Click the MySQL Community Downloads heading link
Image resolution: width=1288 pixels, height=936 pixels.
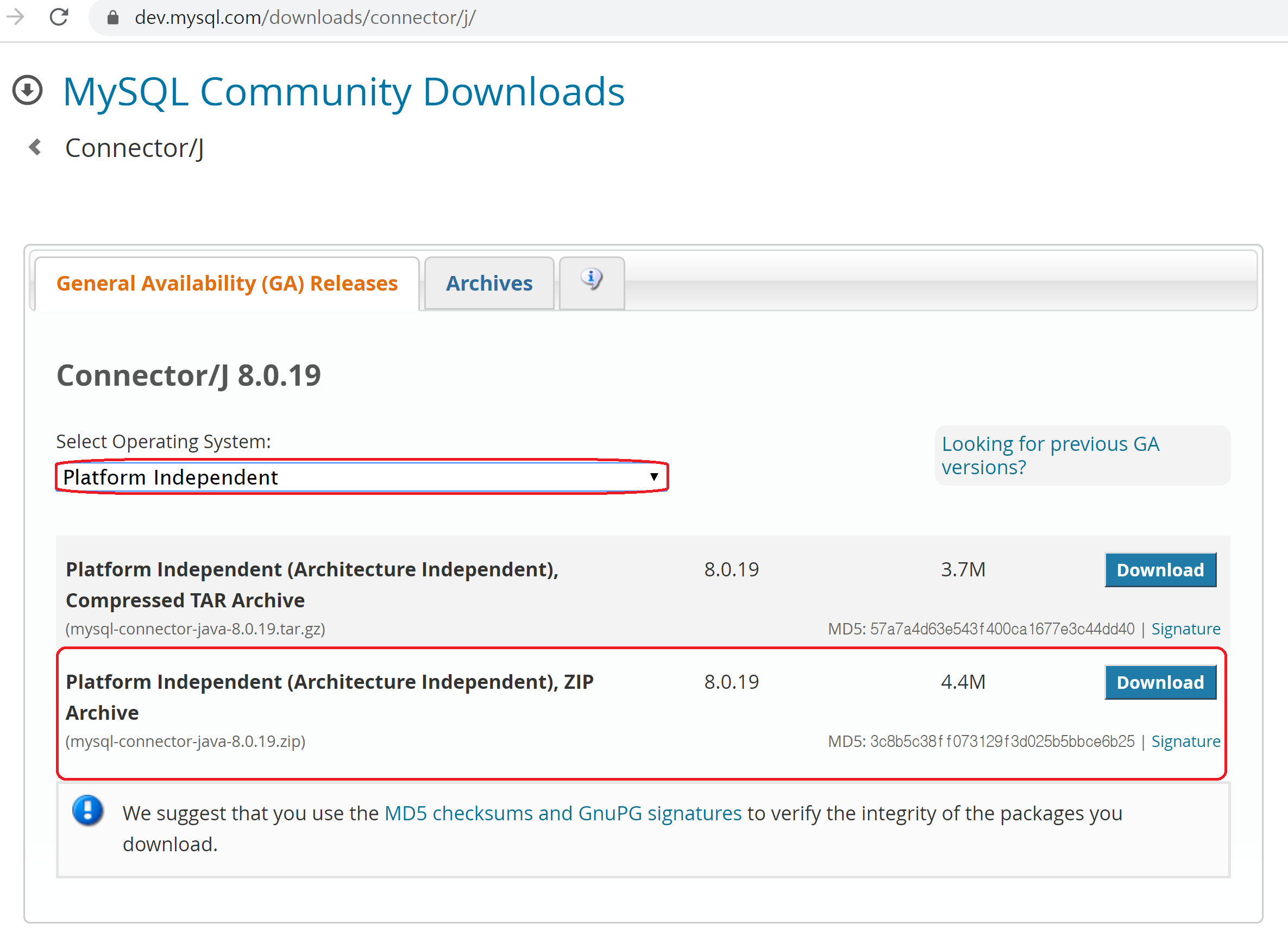tap(343, 92)
